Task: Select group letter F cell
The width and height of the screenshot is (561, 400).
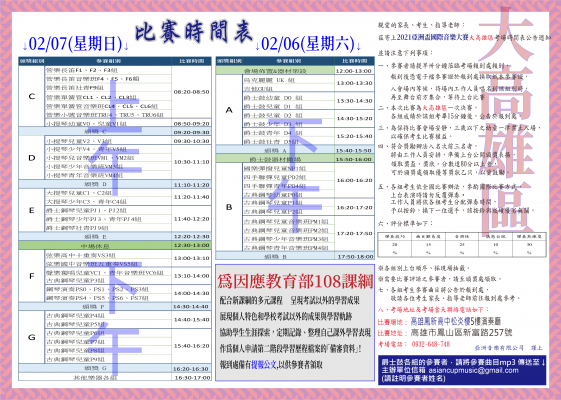Action: (x=32, y=276)
